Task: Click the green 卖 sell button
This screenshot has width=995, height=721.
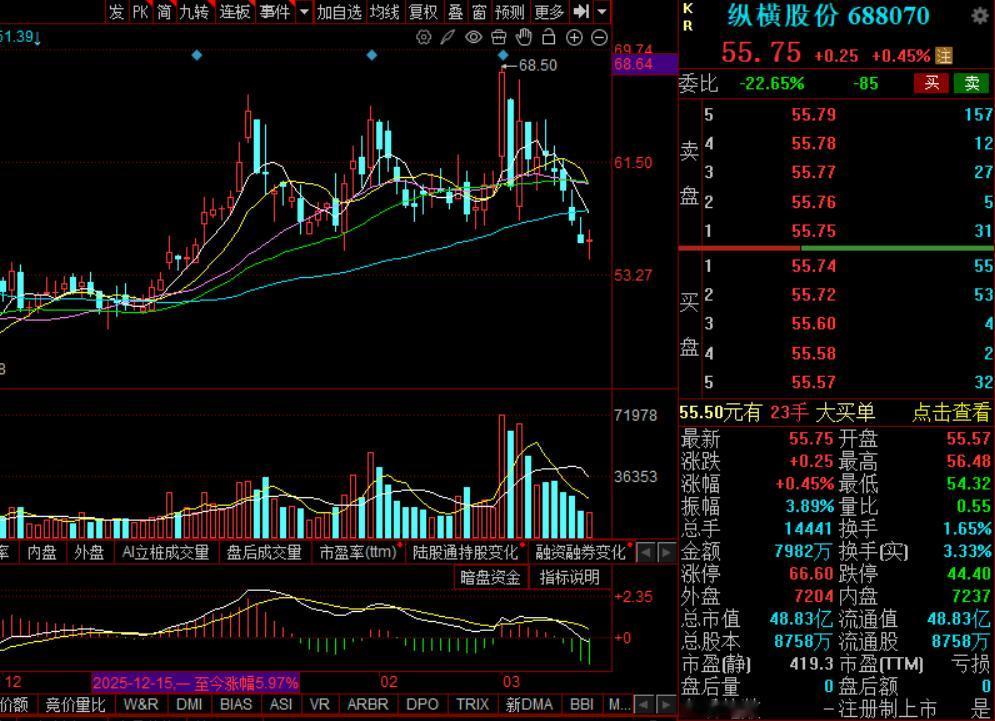Action: 972,83
